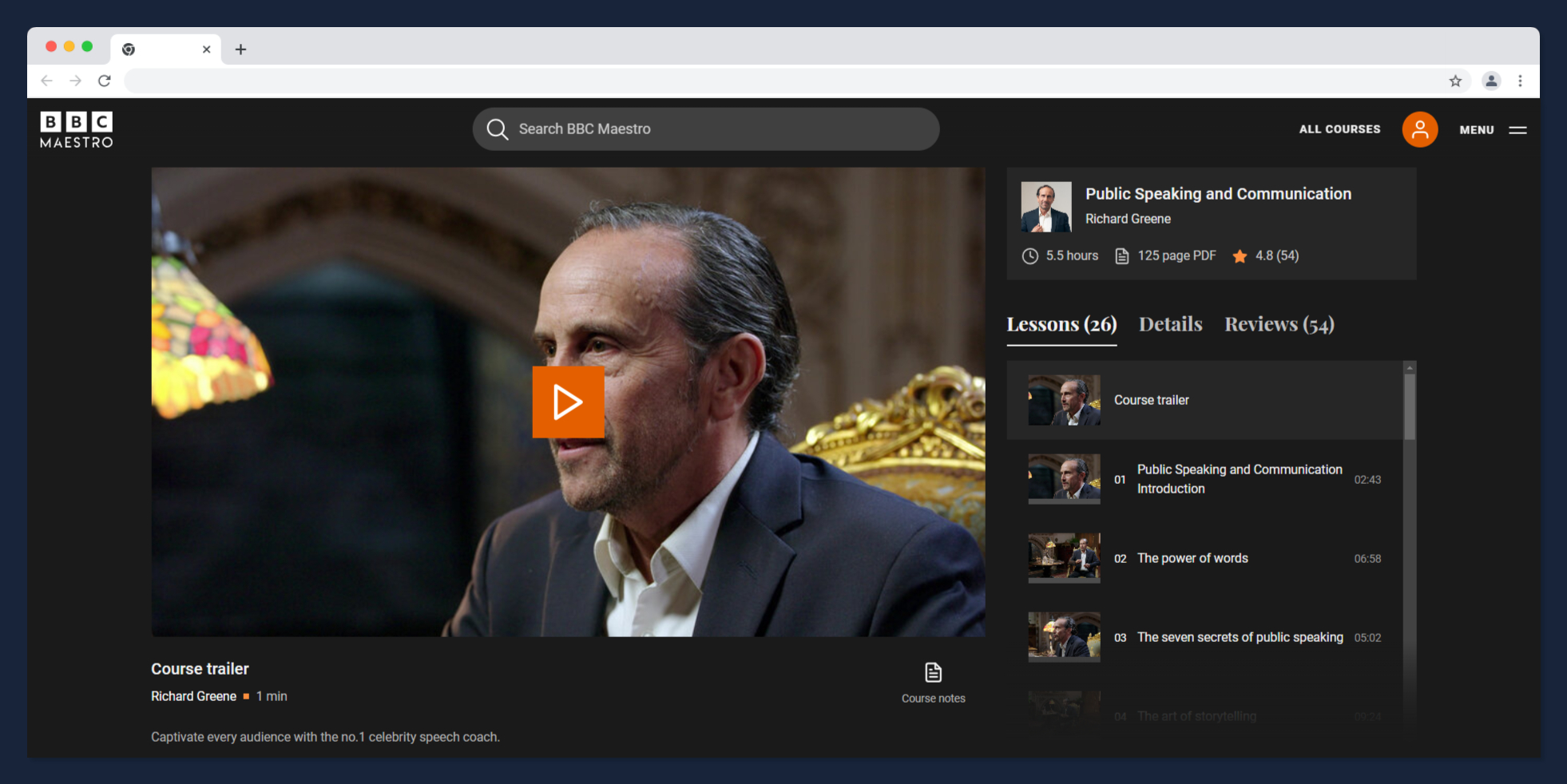
Task: Click Richard Greene's instructor thumbnail
Action: [x=1045, y=206]
